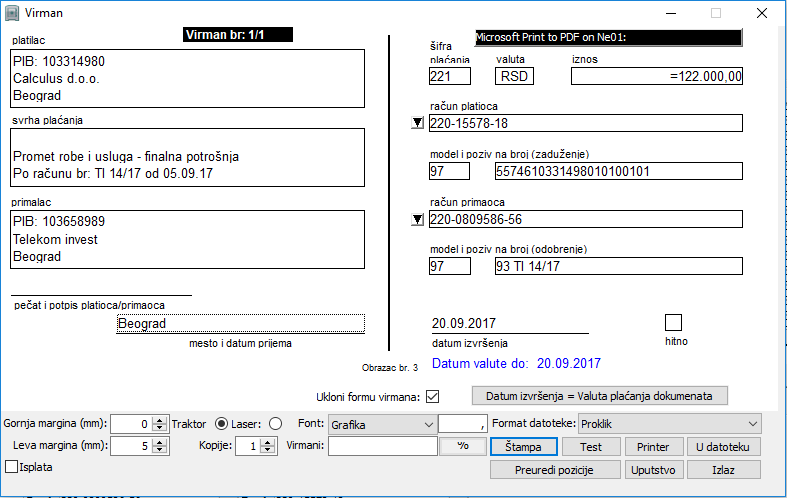Click the valuta field RSD
Screen dimensions: 787x498
[x=514, y=76]
